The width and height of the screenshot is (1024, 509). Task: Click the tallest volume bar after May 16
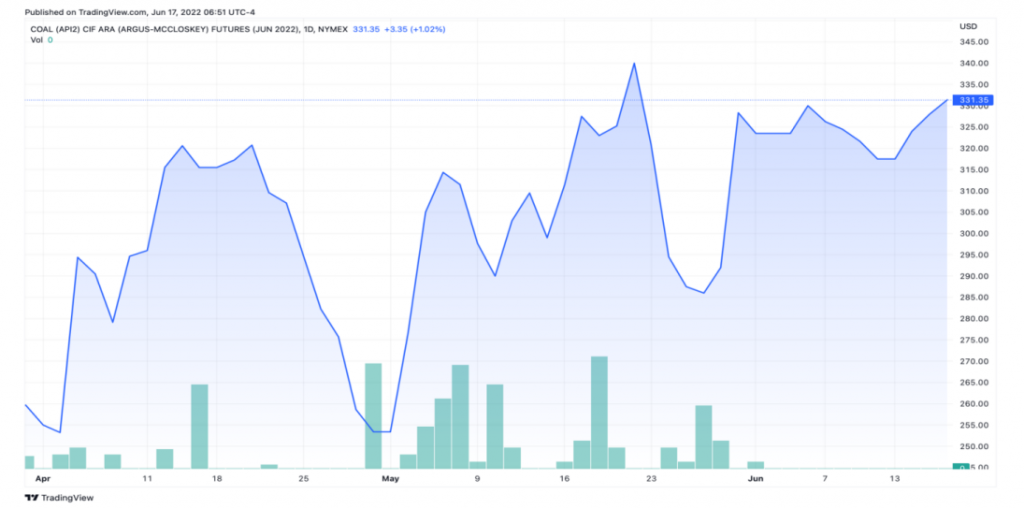600,412
